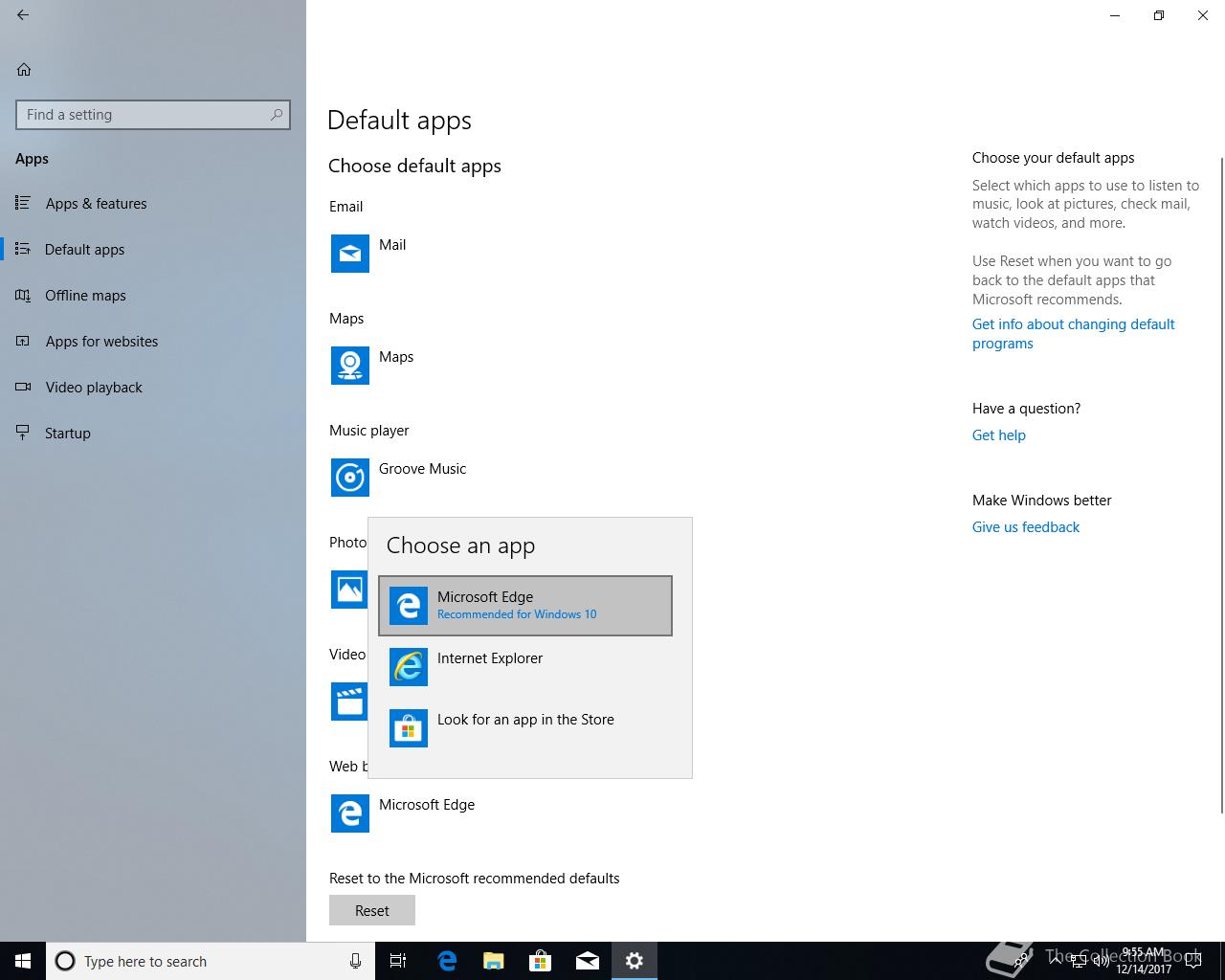Click the Reset button
Screen dimensions: 1225x980
(x=372, y=910)
